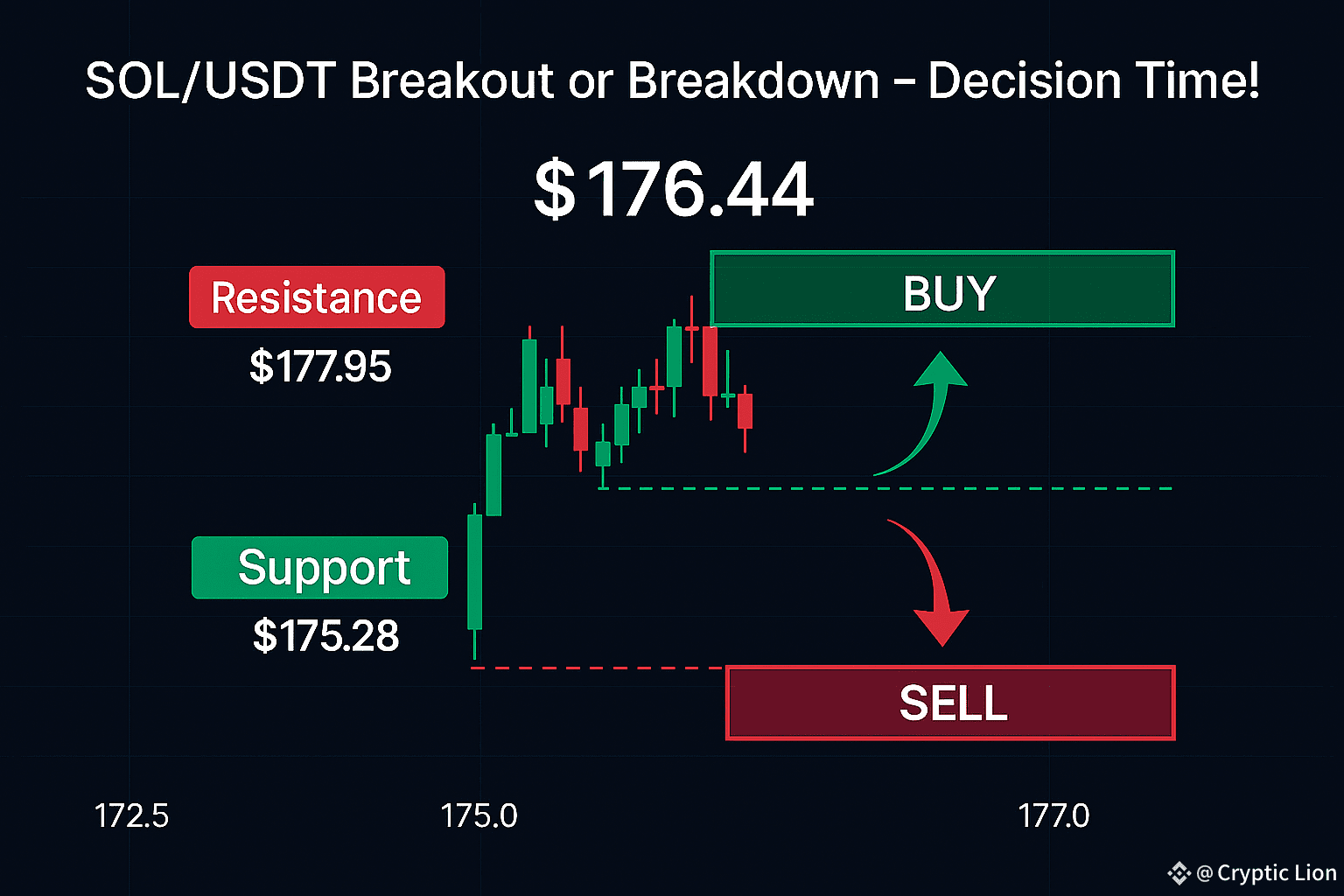Viewport: 1344px width, 896px height.
Task: Click the green upward curved arrow
Action: 921,414
